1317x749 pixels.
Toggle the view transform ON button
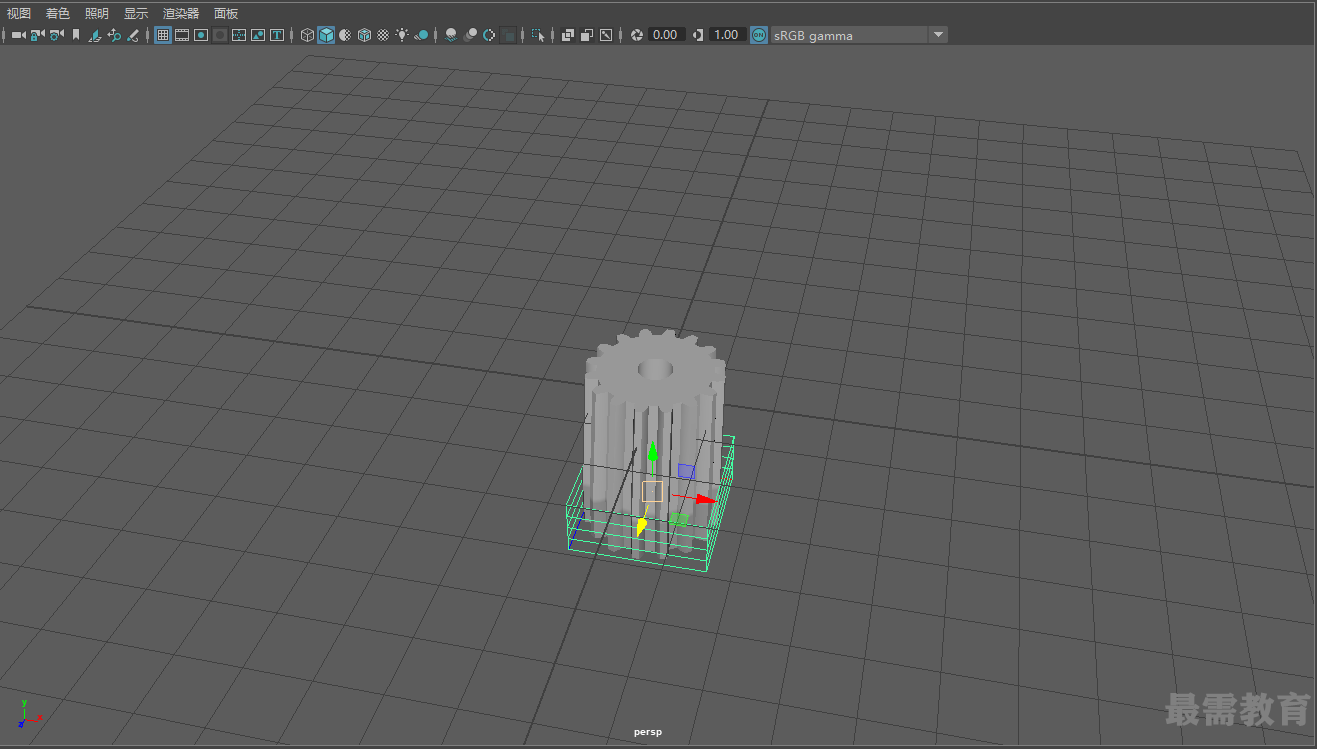758,35
